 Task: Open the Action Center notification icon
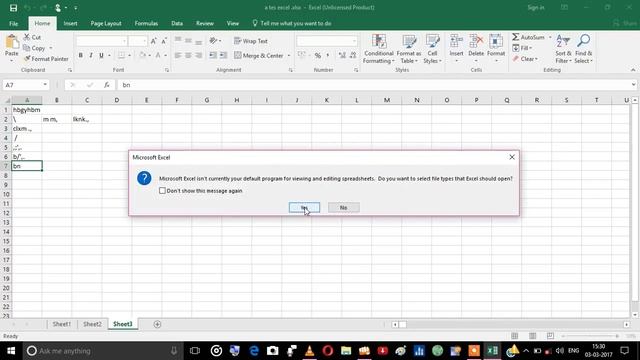click(x=624, y=351)
